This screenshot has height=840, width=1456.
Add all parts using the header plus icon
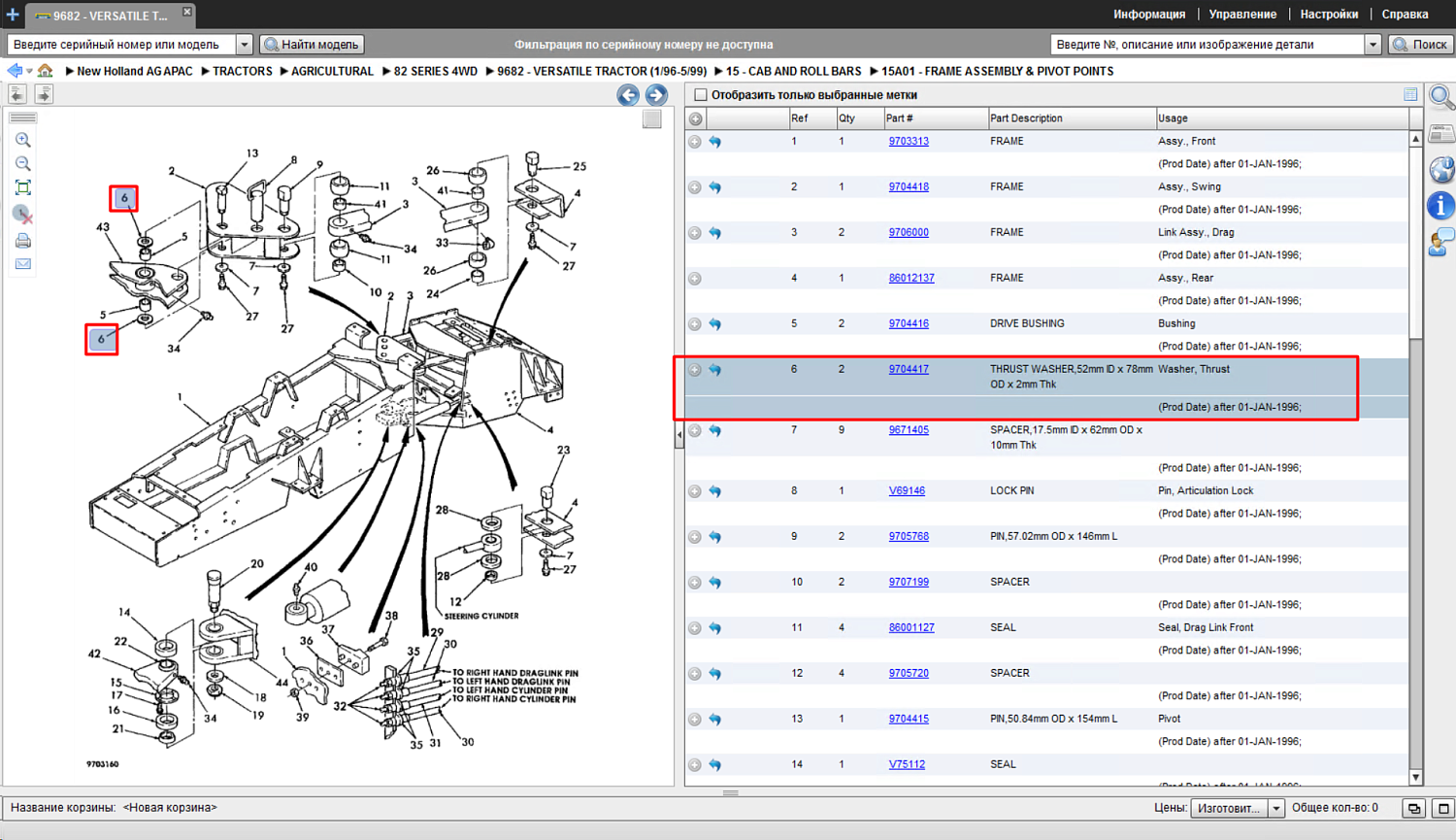click(x=696, y=118)
